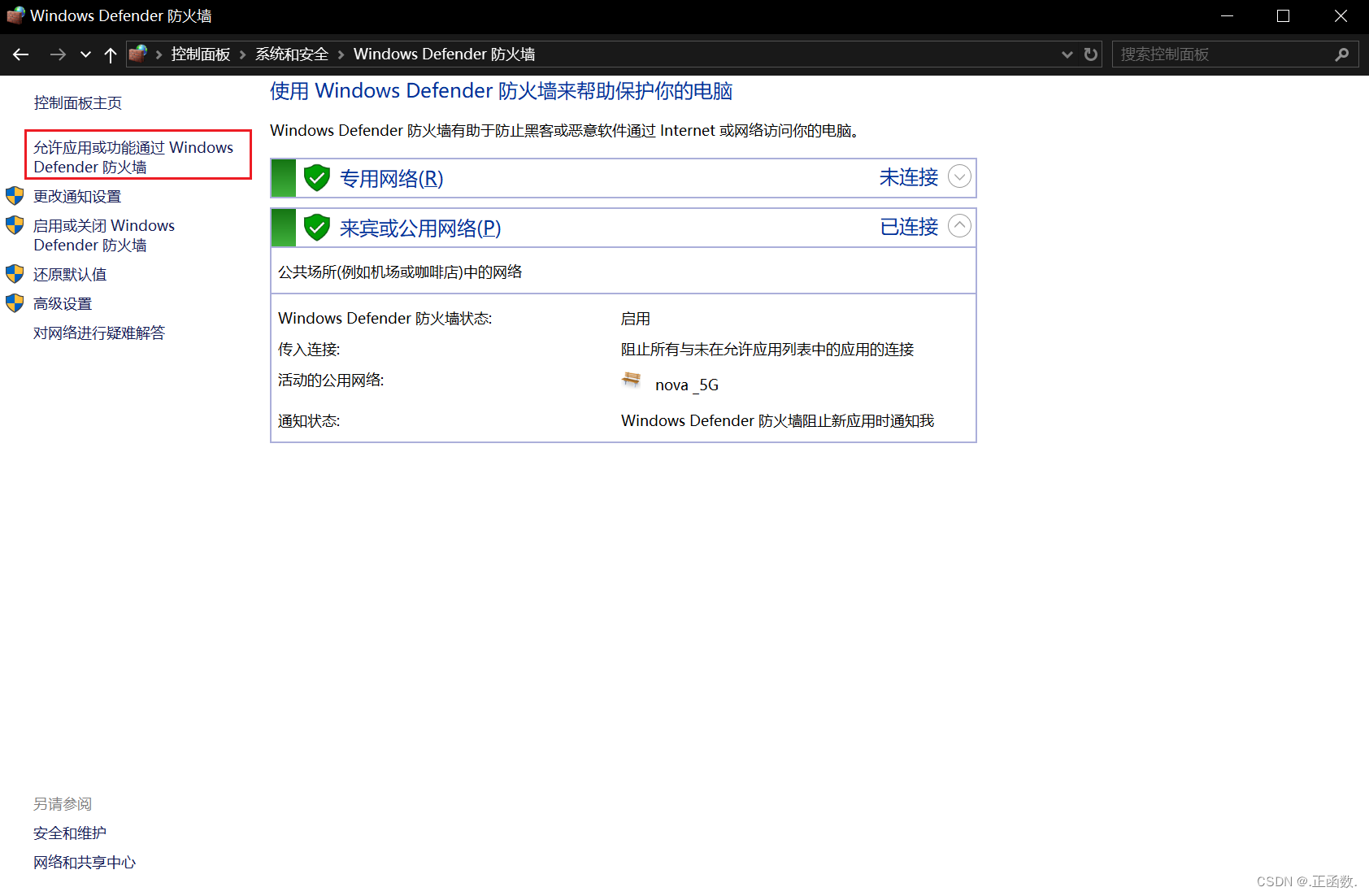Click shield icon beside 启用或关闭 Windows Defender
1369x896 pixels.
click(x=15, y=225)
